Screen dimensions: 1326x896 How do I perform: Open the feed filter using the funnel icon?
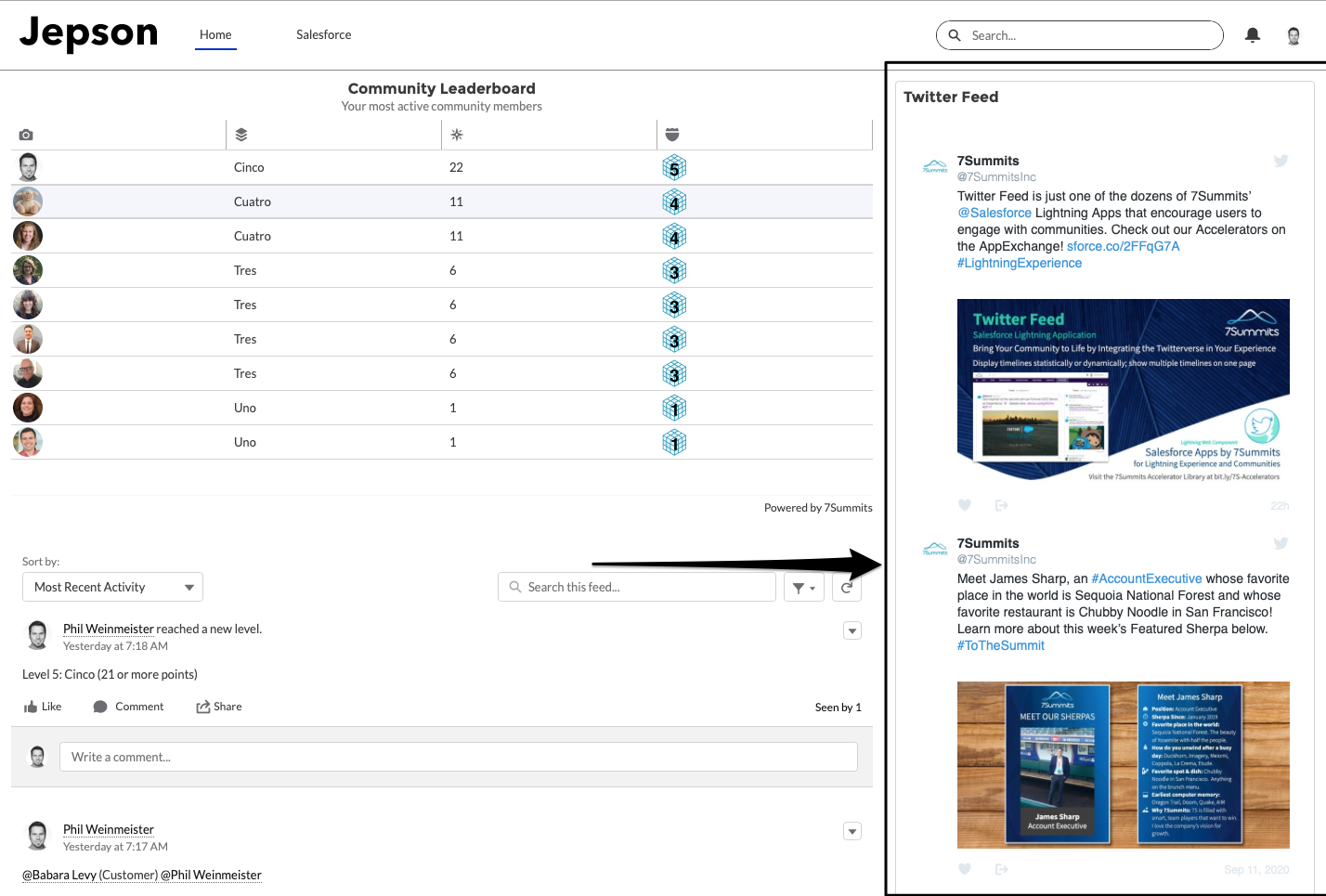[x=799, y=586]
